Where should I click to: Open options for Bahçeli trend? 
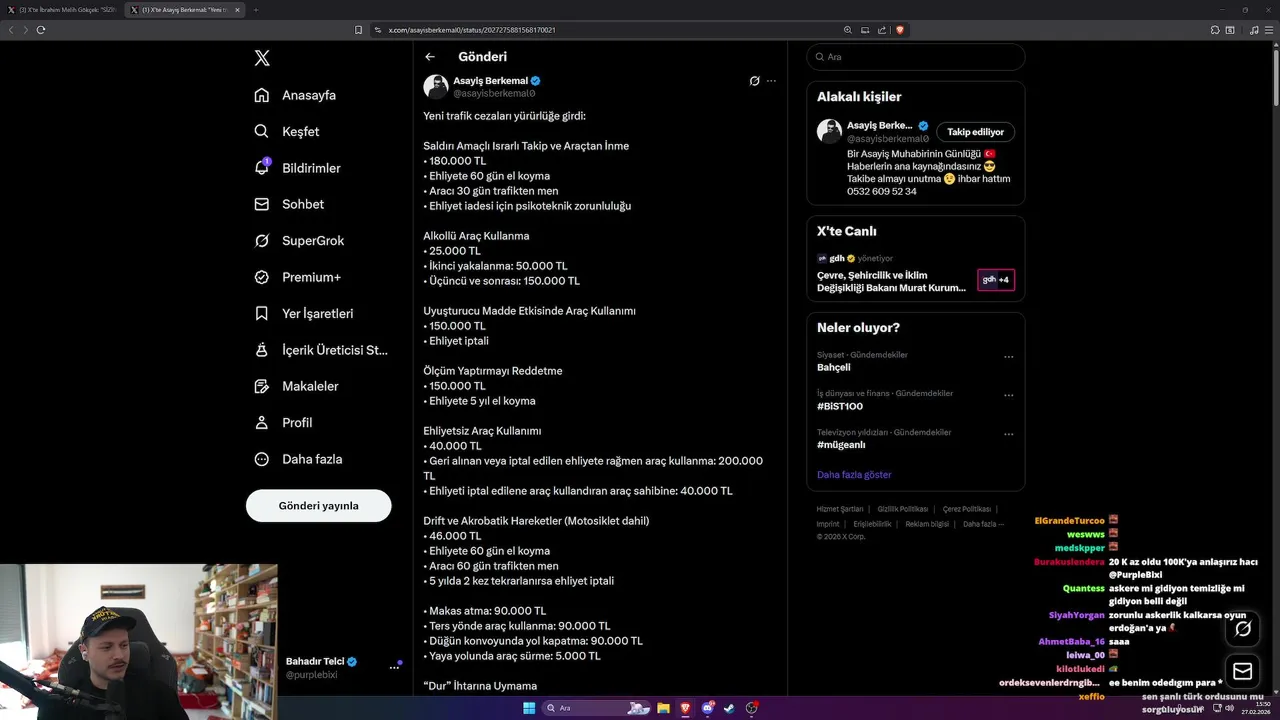pyautogui.click(x=1008, y=357)
